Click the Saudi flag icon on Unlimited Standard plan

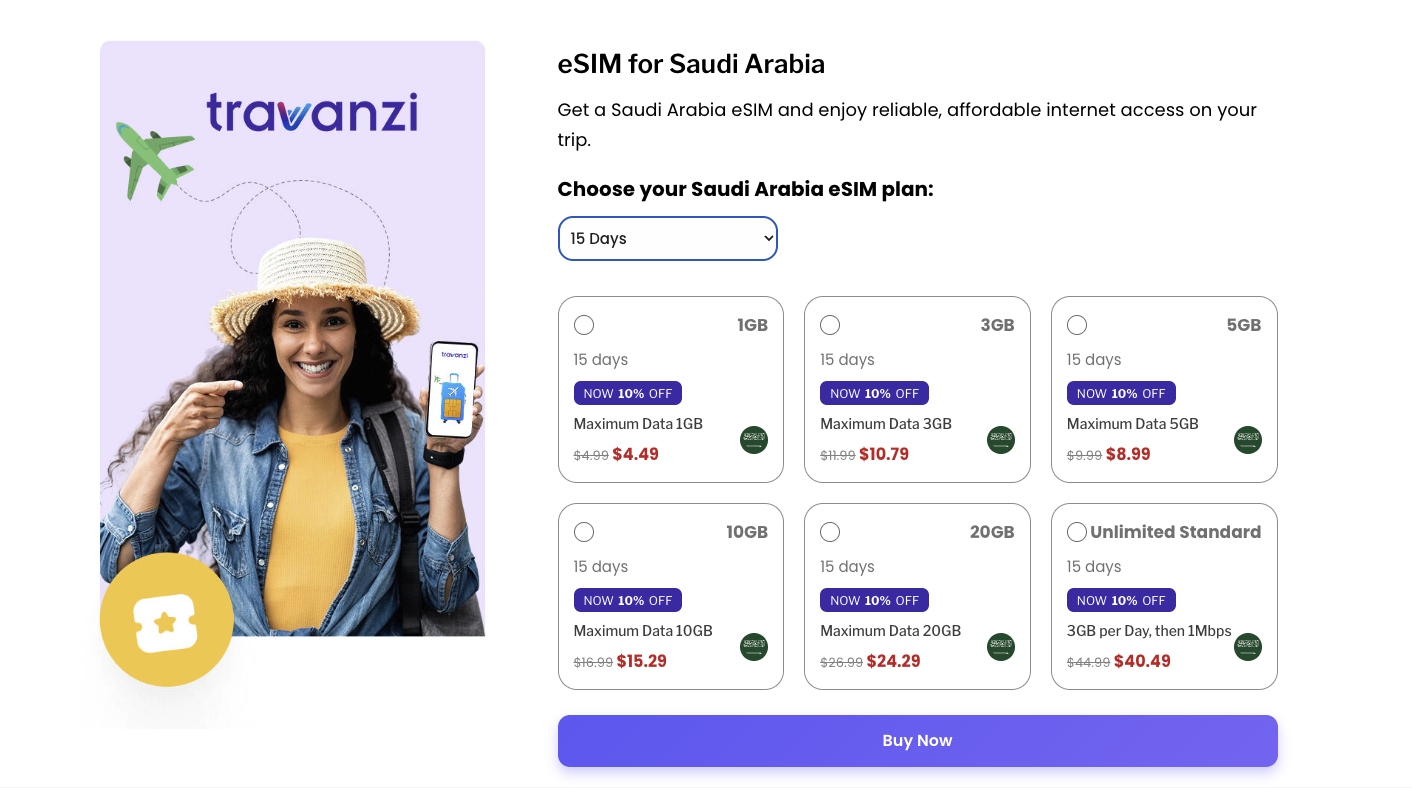pyautogui.click(x=1247, y=647)
